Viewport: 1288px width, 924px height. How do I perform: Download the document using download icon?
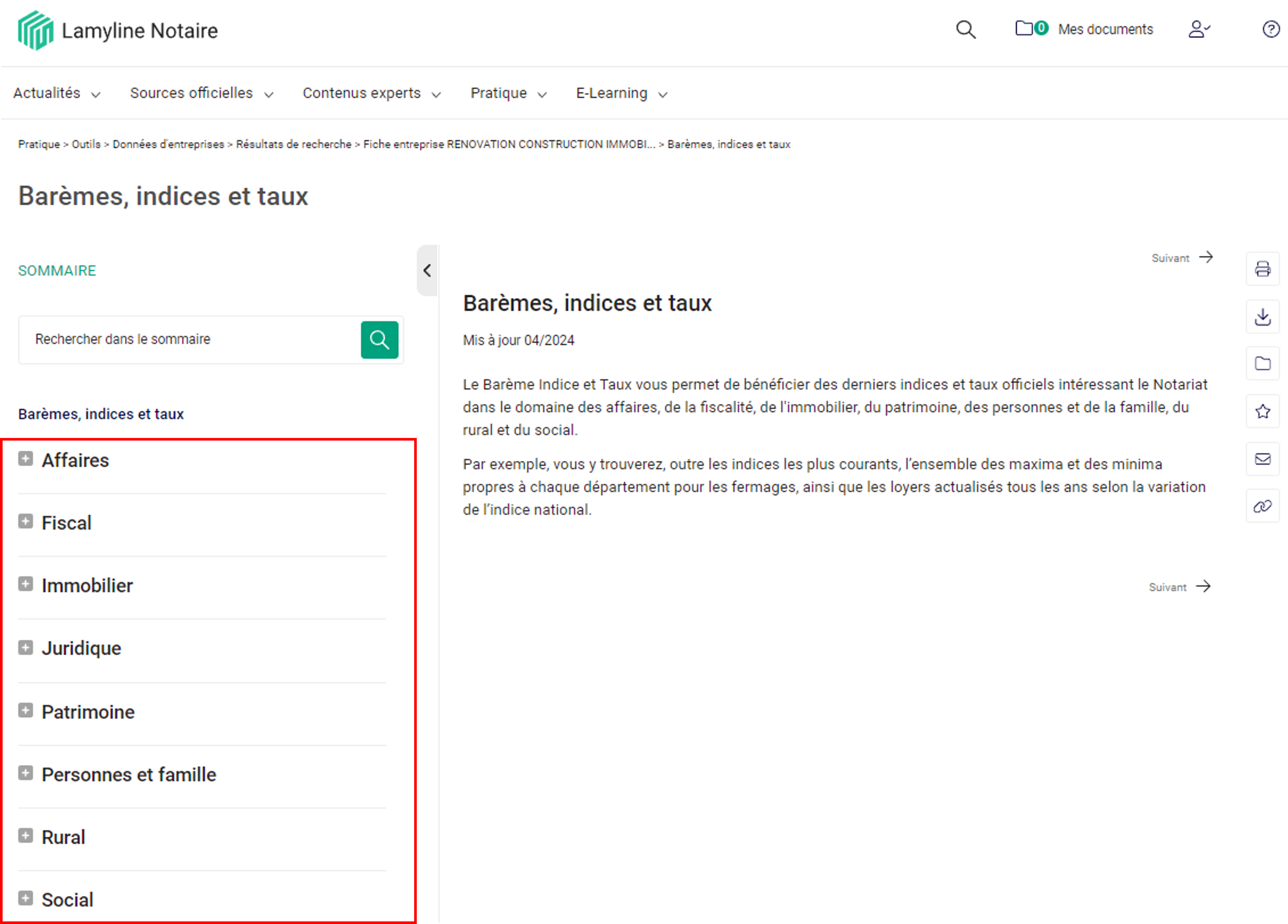pyautogui.click(x=1262, y=316)
